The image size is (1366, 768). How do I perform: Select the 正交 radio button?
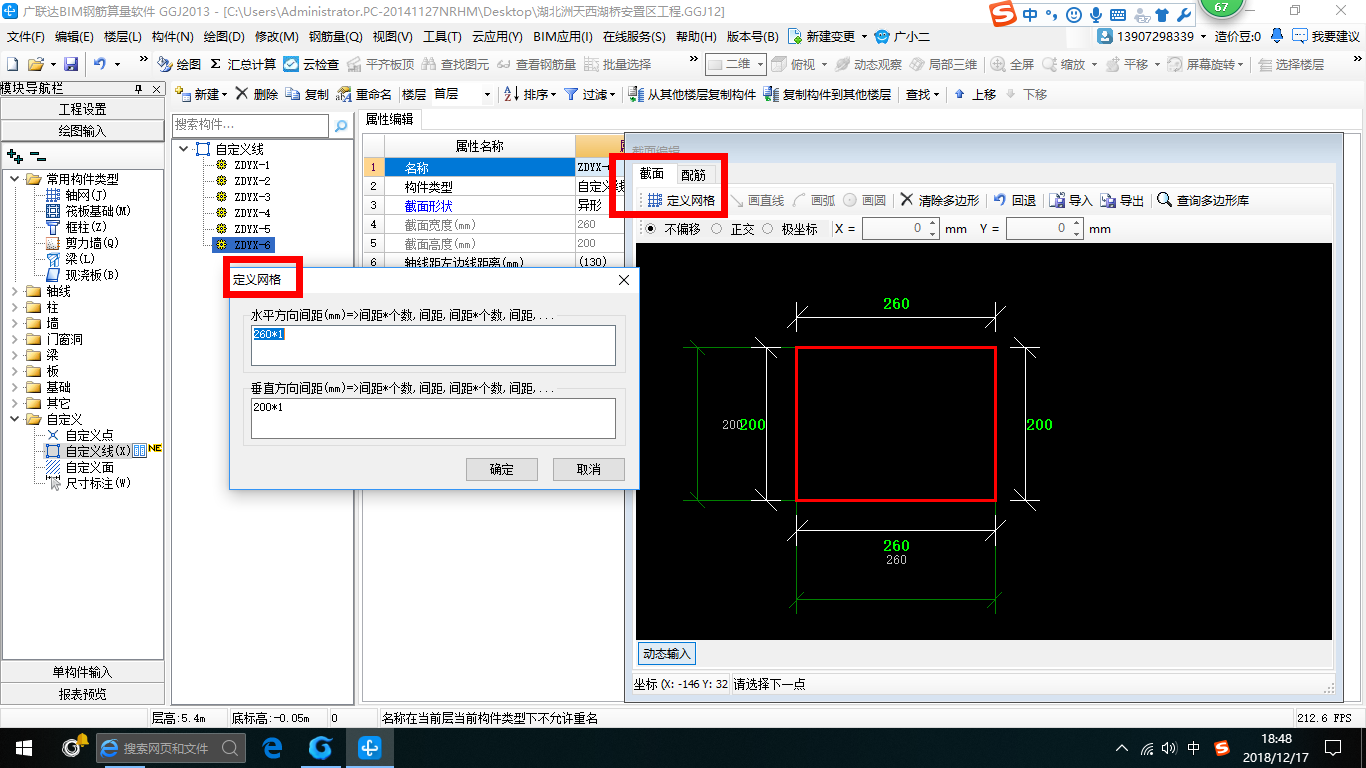716,229
